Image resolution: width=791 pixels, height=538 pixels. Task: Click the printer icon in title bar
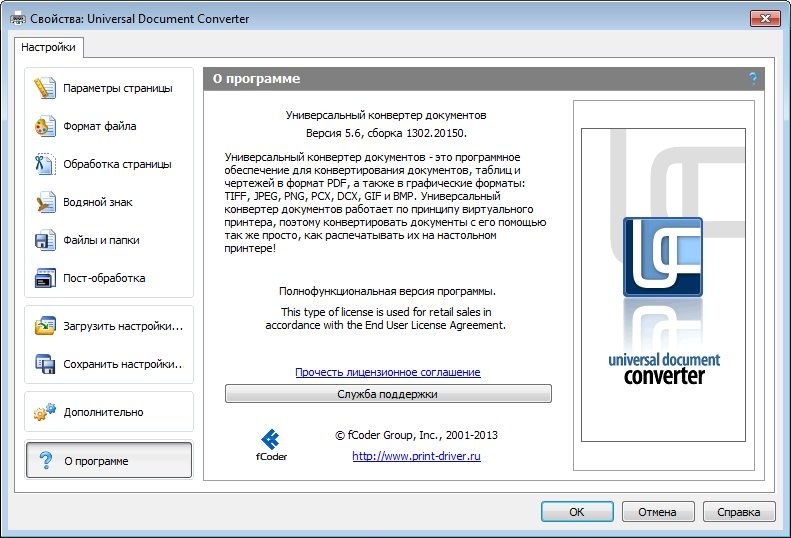point(17,19)
